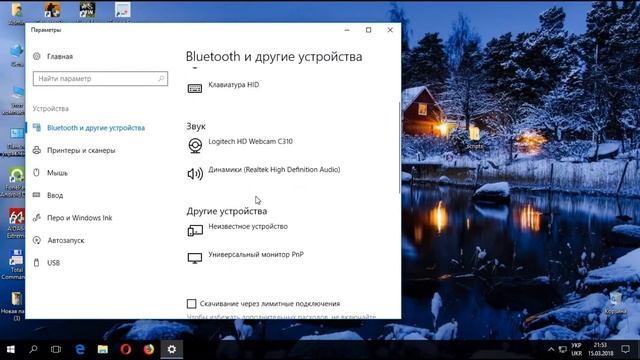Select Динамики Realtek High Definition Audio

click(x=274, y=169)
